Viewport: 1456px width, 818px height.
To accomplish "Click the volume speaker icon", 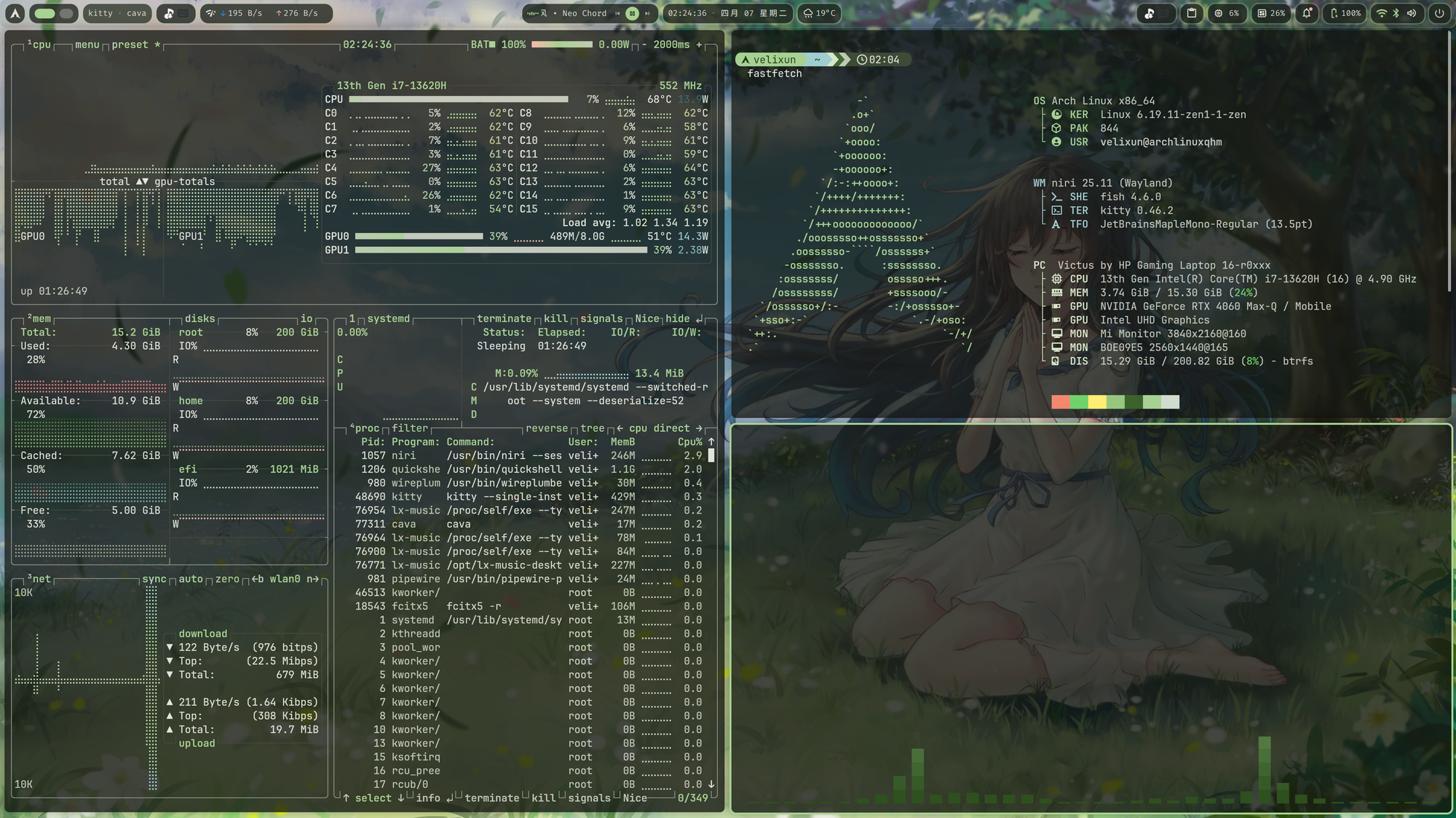I will tap(1412, 13).
